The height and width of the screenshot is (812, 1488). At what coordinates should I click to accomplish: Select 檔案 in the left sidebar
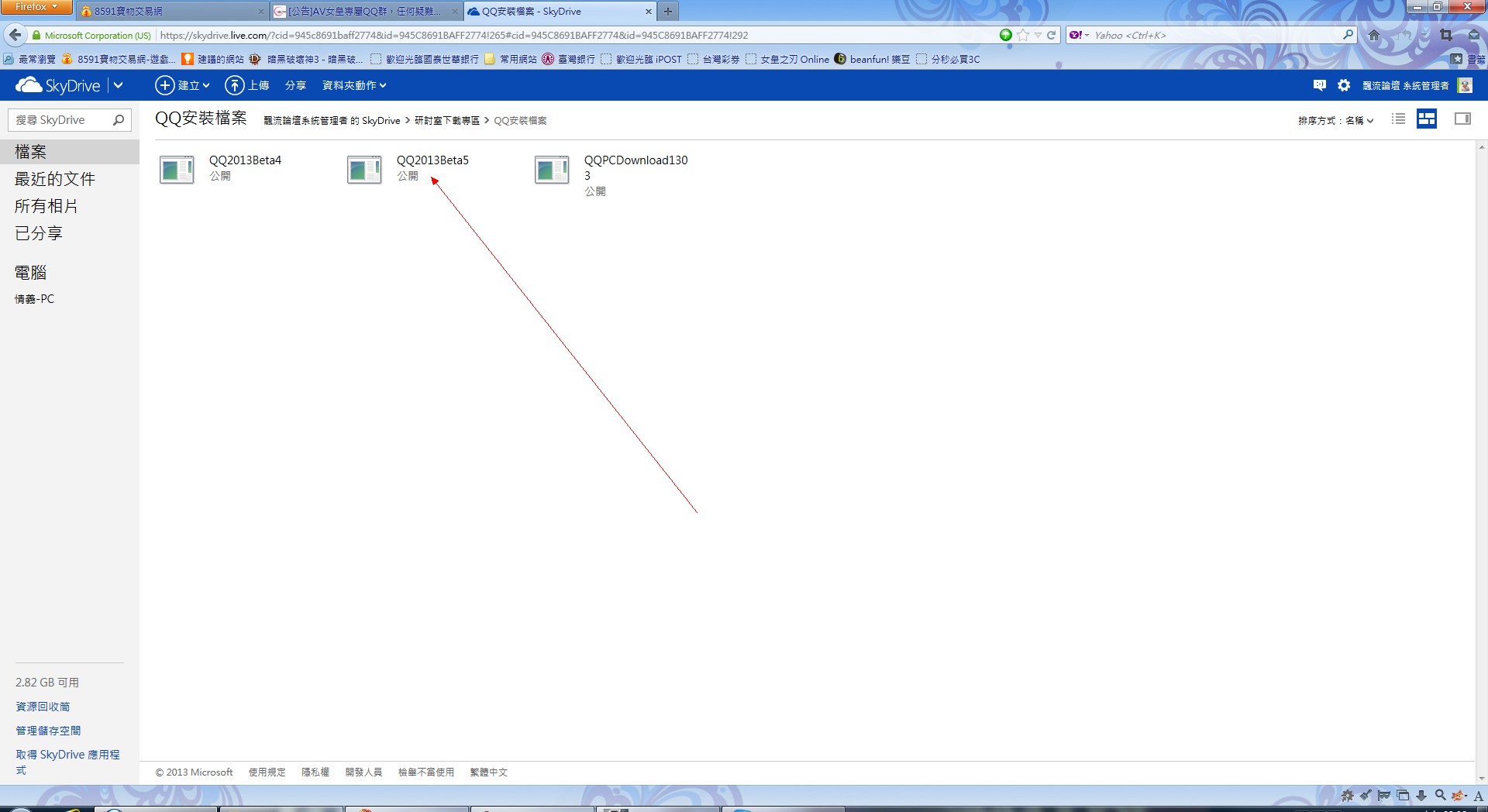coord(70,152)
